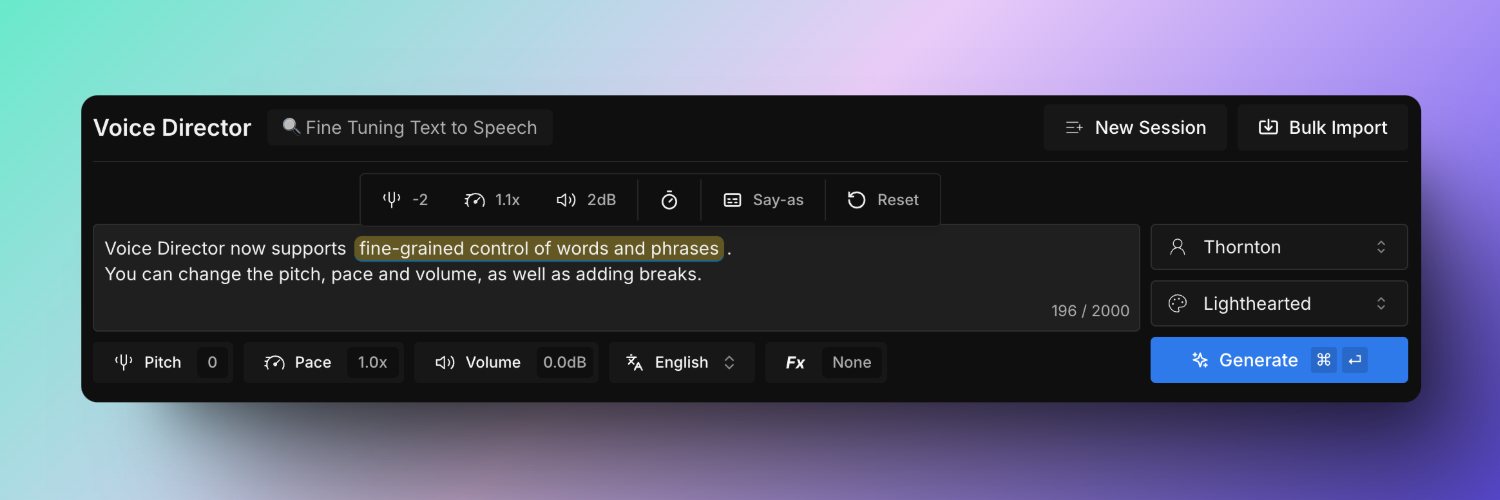The height and width of the screenshot is (500, 1500).
Task: Click the pace speedometer icon in the selection toolbar
Action: point(474,200)
